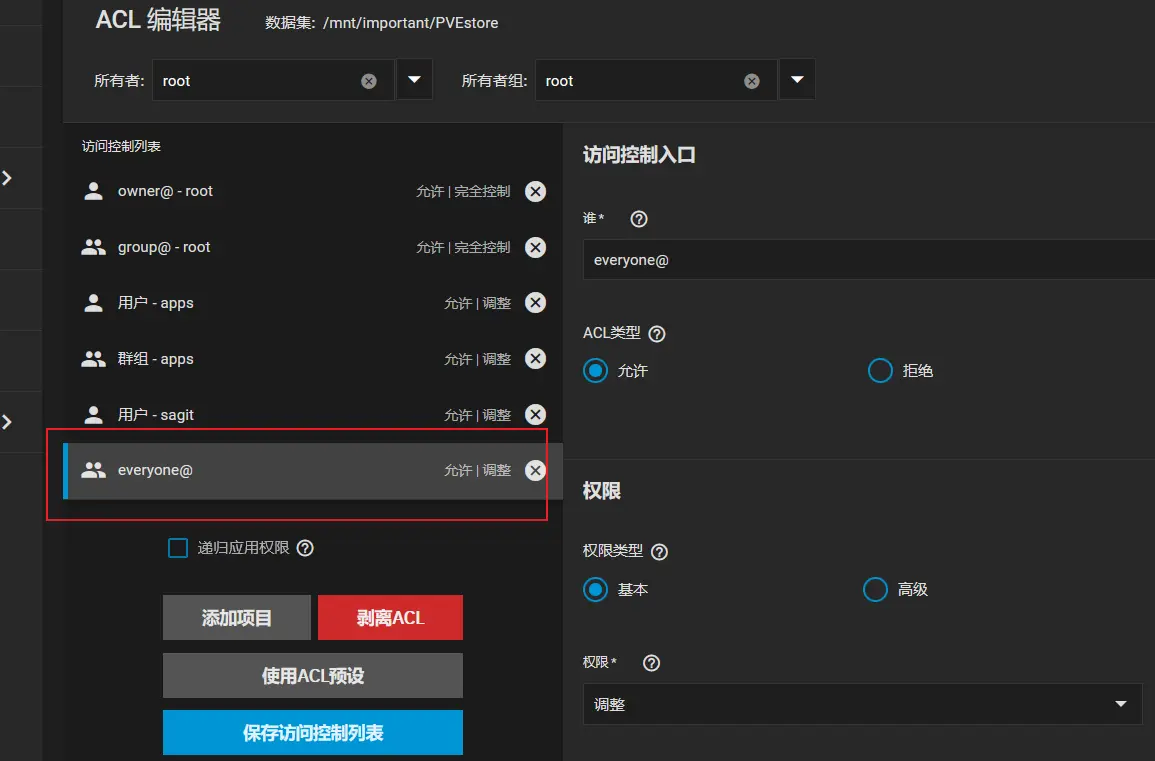Screen dimensions: 1155x761
Task: Expand the 所有者组 dropdown list
Action: [797, 80]
